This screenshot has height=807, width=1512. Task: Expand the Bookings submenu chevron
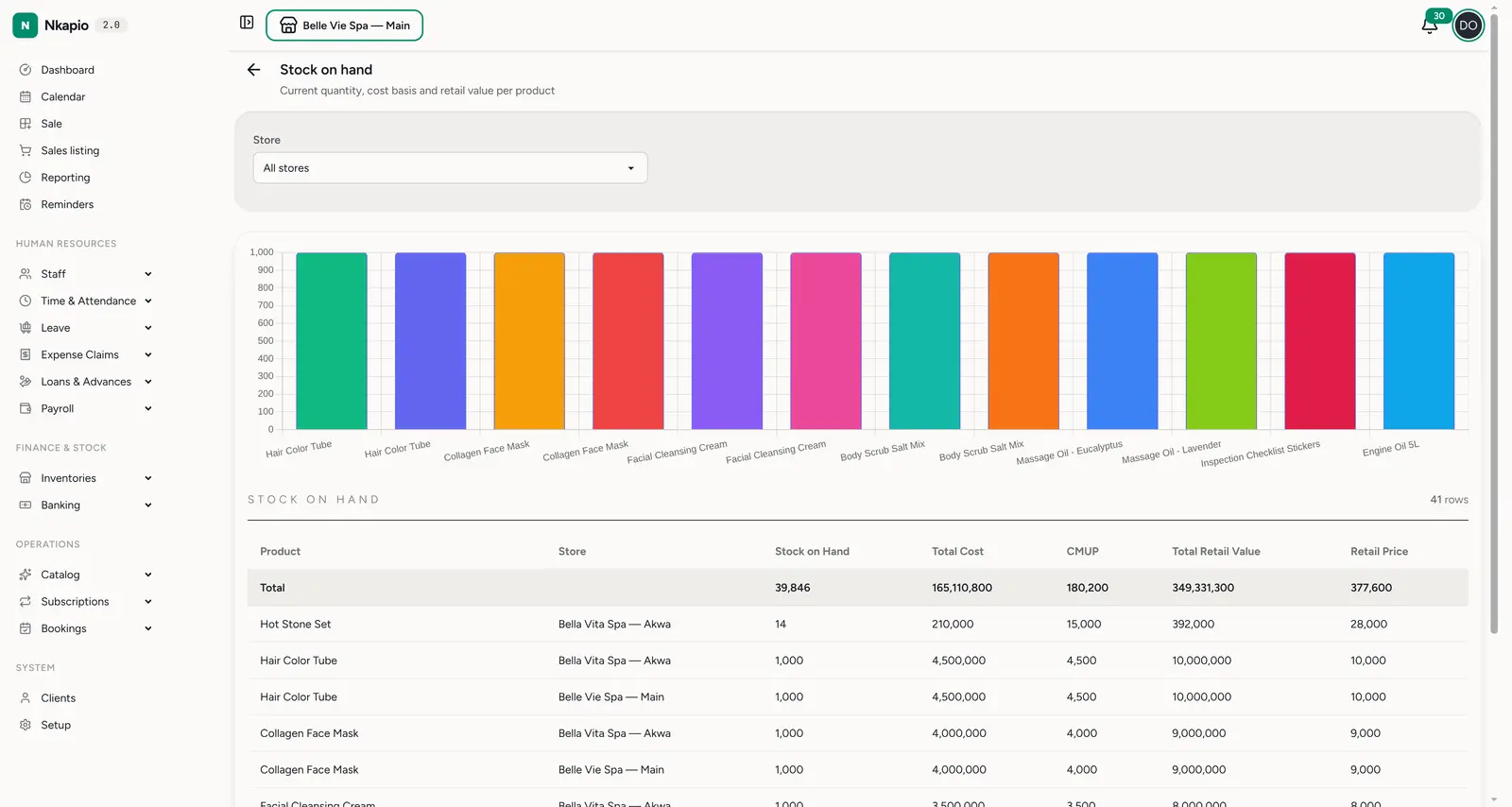click(x=148, y=628)
